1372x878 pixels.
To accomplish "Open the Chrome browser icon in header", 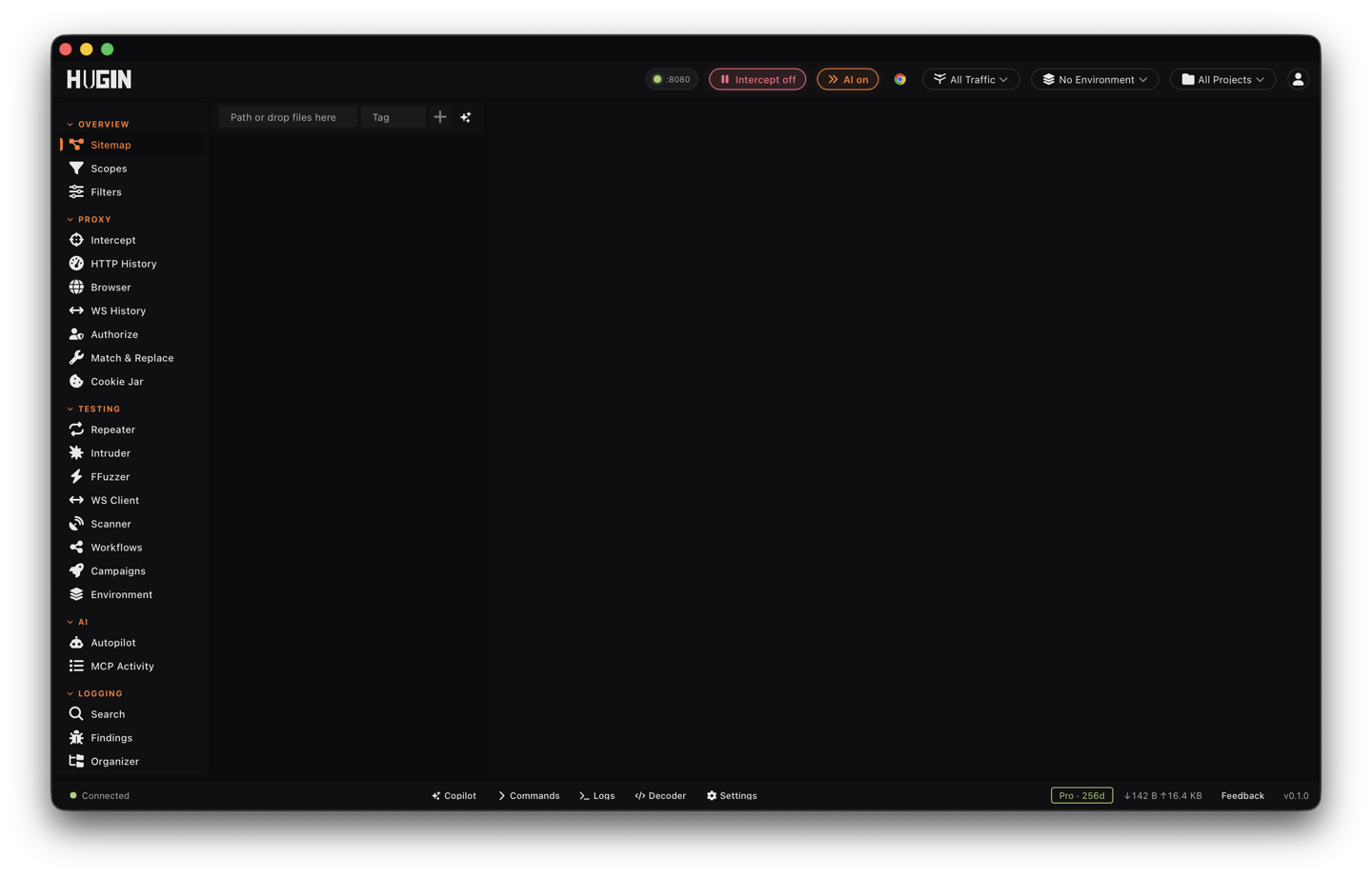I will [x=900, y=80].
